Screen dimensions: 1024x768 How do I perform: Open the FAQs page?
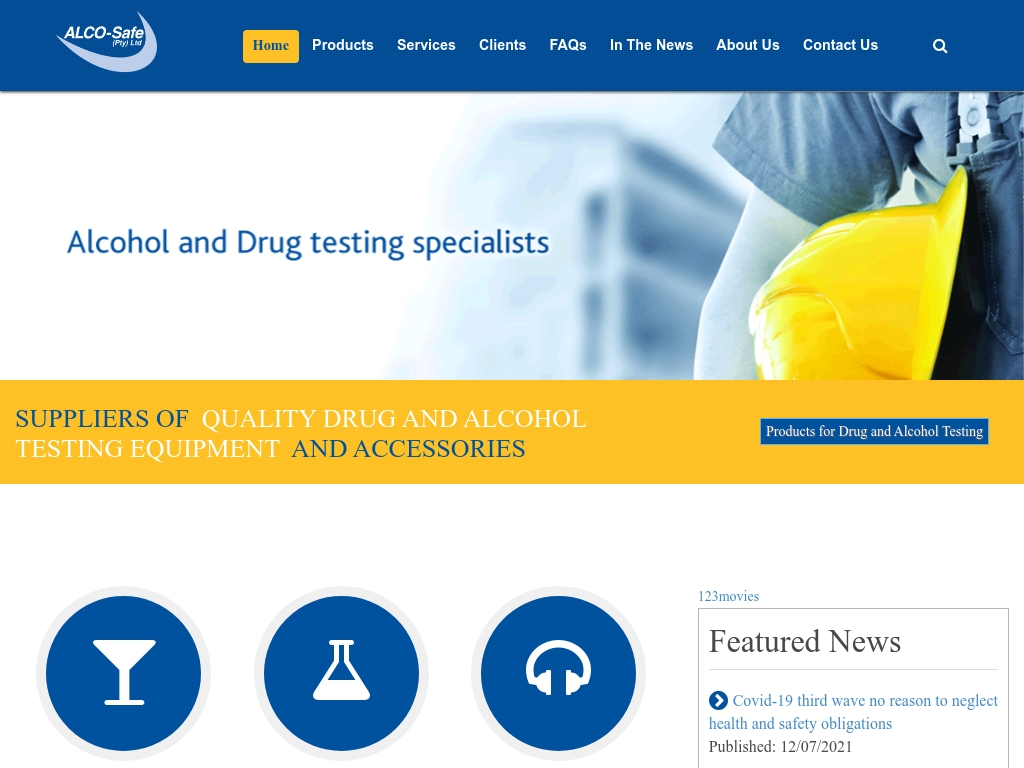pyautogui.click(x=568, y=45)
